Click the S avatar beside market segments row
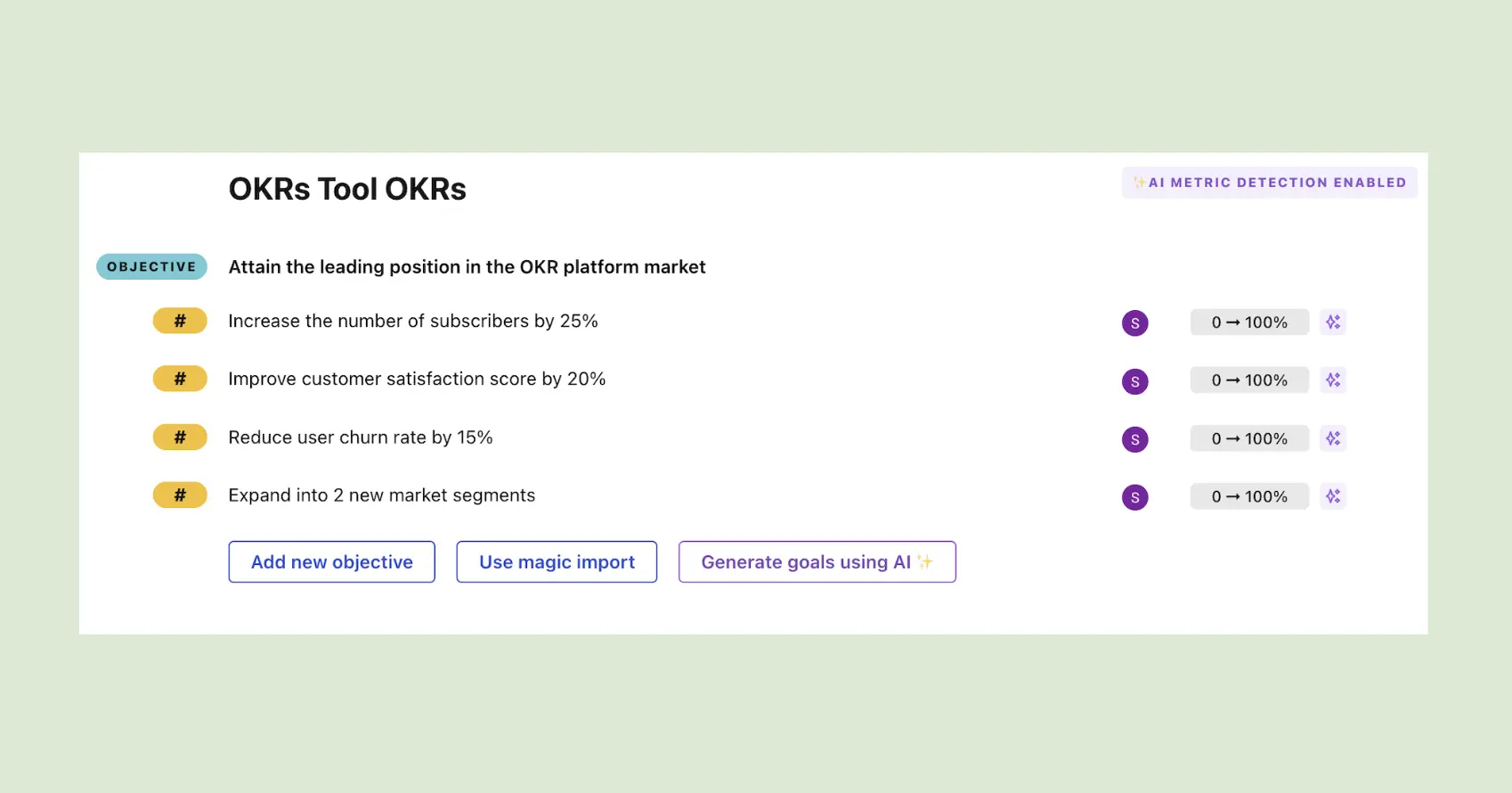The width and height of the screenshot is (1512, 793). (1134, 497)
